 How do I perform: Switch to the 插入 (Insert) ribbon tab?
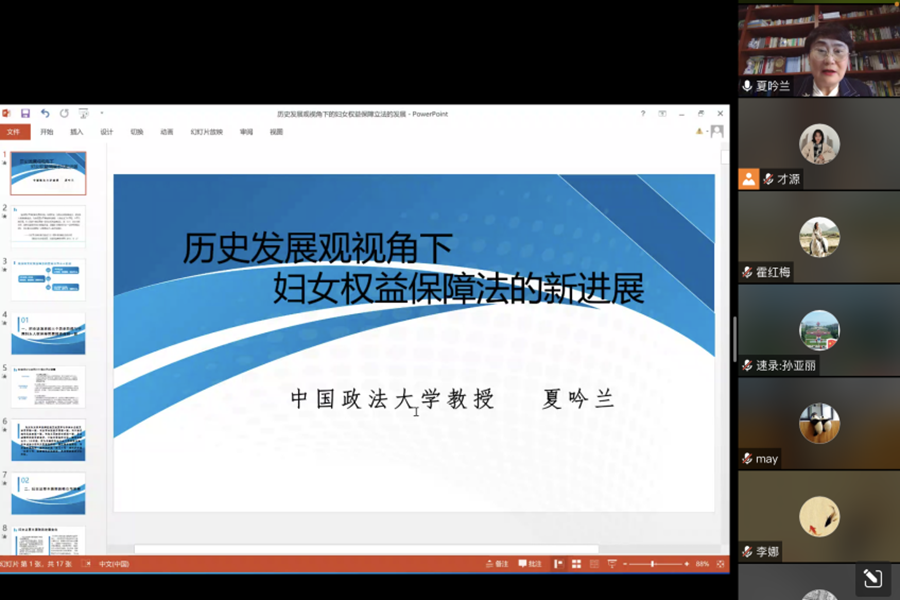pos(76,132)
